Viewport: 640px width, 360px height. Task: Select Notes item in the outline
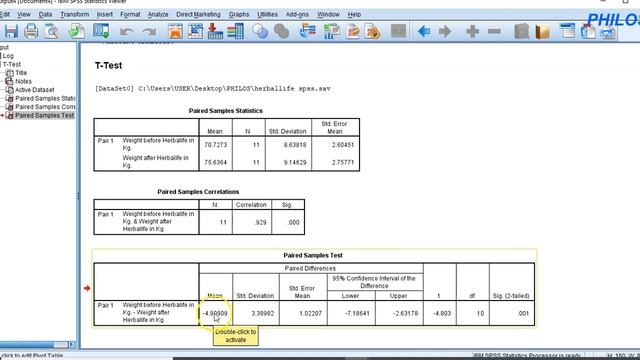(23, 81)
